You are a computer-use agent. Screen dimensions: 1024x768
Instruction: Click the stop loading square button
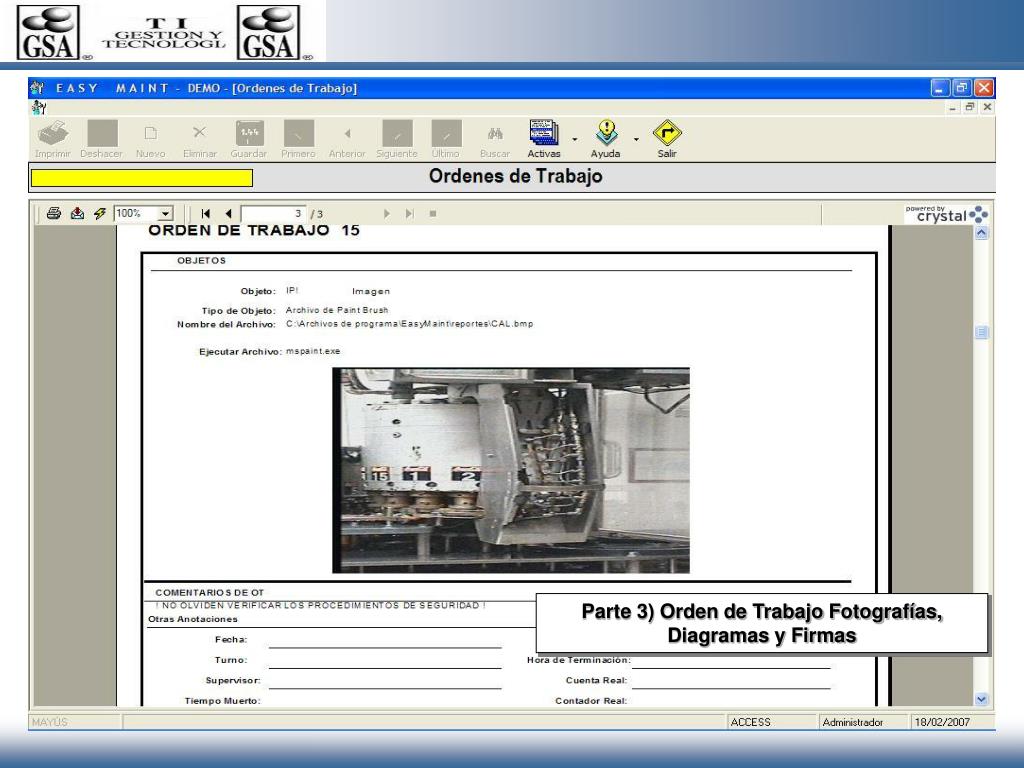click(x=433, y=214)
